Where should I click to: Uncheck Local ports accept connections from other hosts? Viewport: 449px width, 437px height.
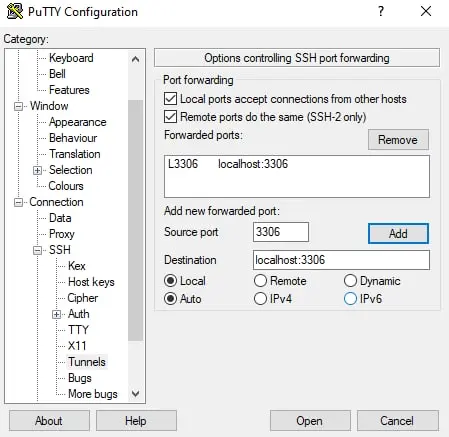[170, 99]
